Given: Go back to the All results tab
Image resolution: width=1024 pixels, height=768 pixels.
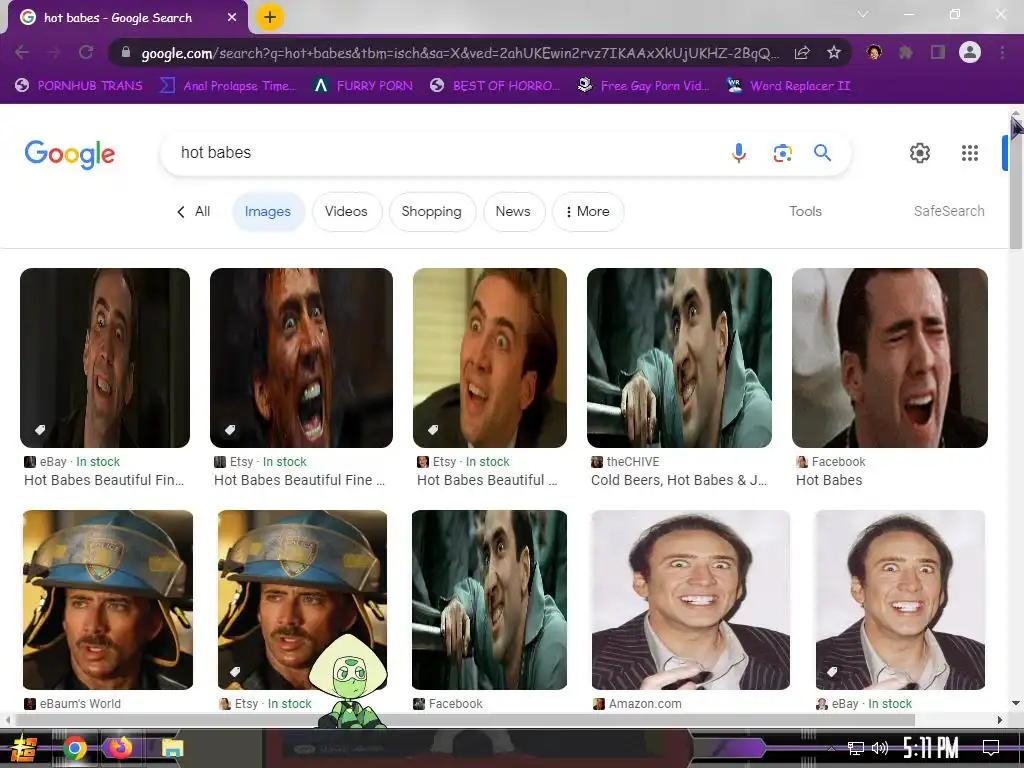Looking at the screenshot, I should pos(194,212).
